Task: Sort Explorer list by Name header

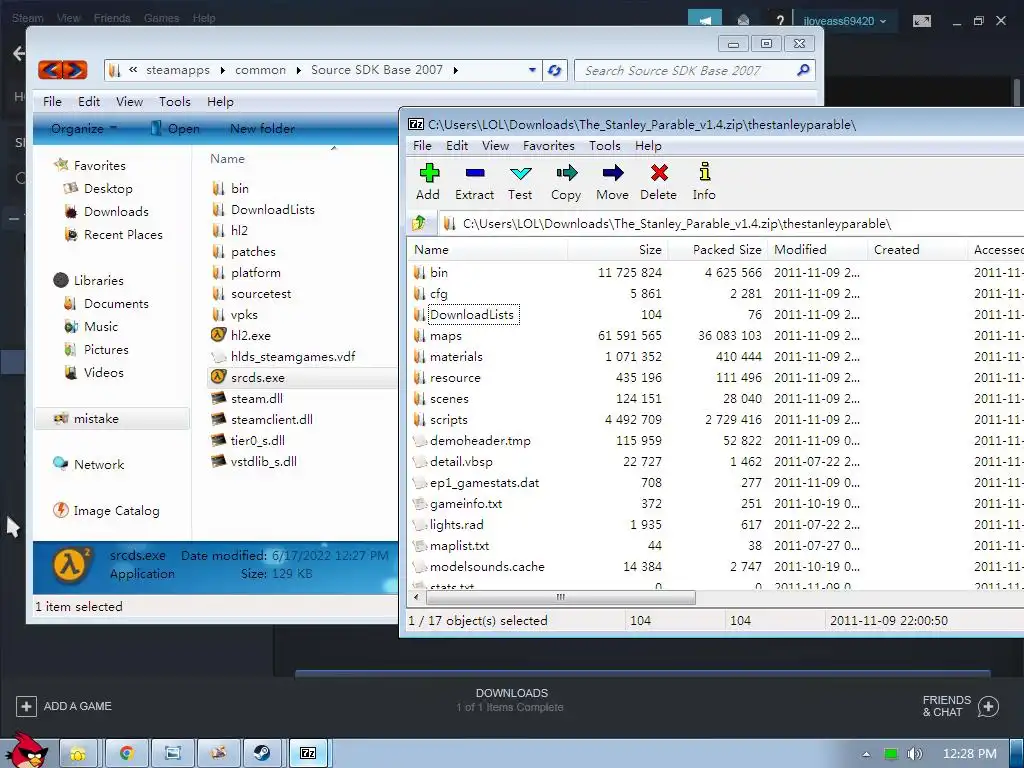Action: pyautogui.click(x=227, y=159)
